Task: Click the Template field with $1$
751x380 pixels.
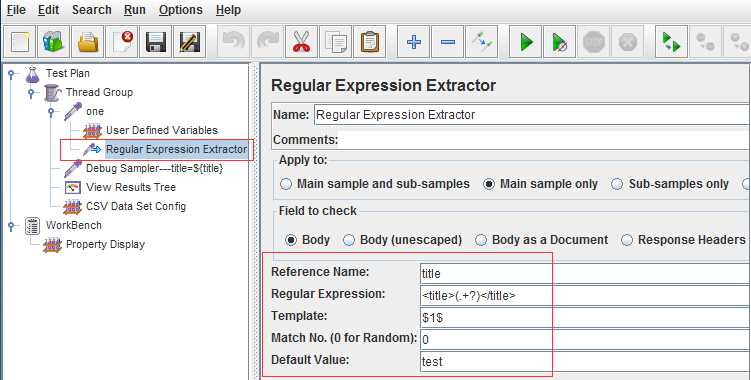Action: point(585,318)
